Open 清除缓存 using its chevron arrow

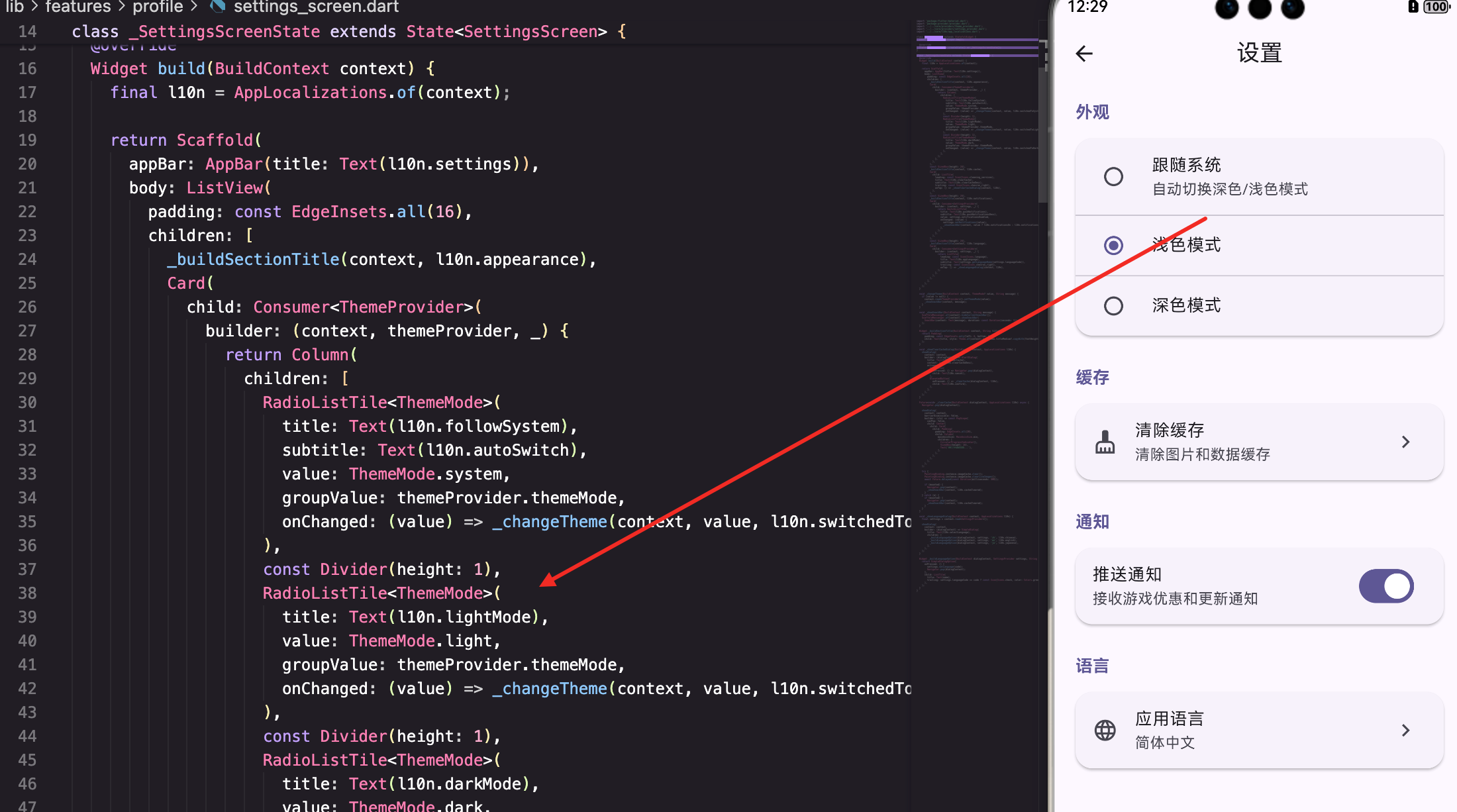pyautogui.click(x=1405, y=442)
